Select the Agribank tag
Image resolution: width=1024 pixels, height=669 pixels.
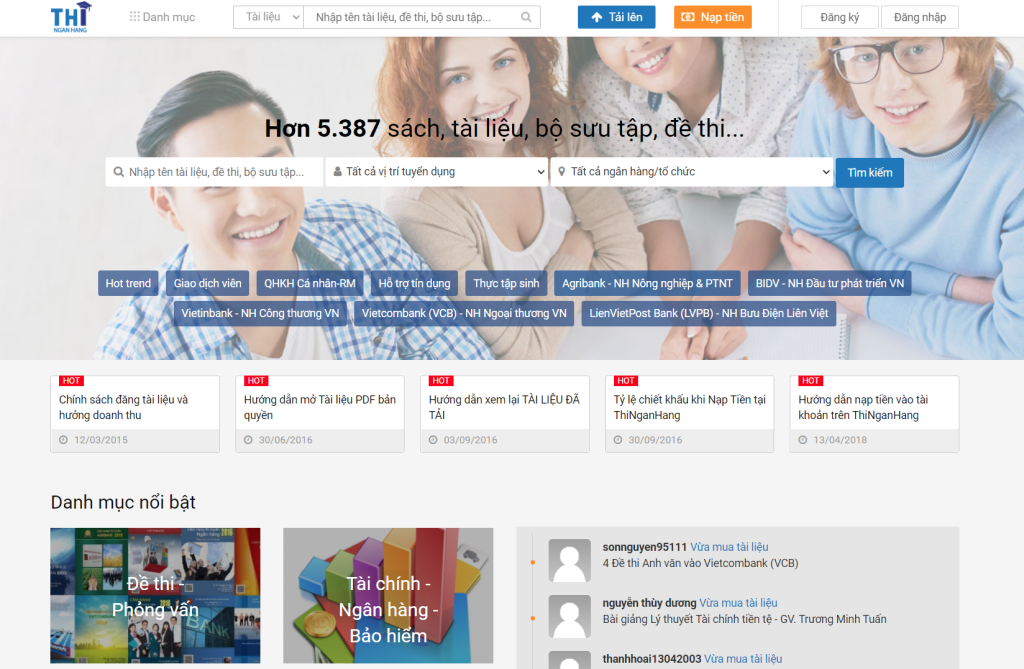pyautogui.click(x=647, y=283)
